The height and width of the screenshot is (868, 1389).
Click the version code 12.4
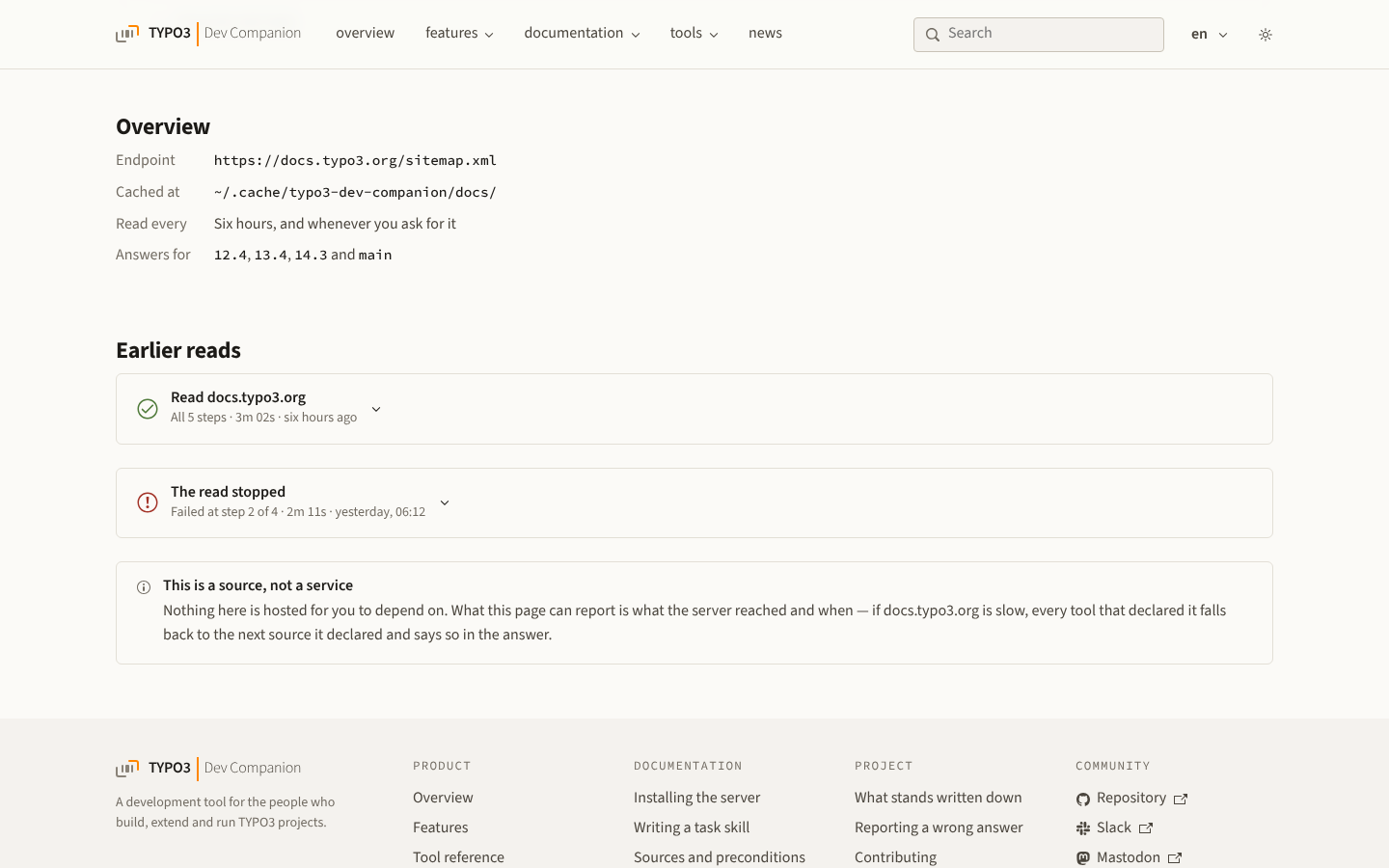coord(231,256)
